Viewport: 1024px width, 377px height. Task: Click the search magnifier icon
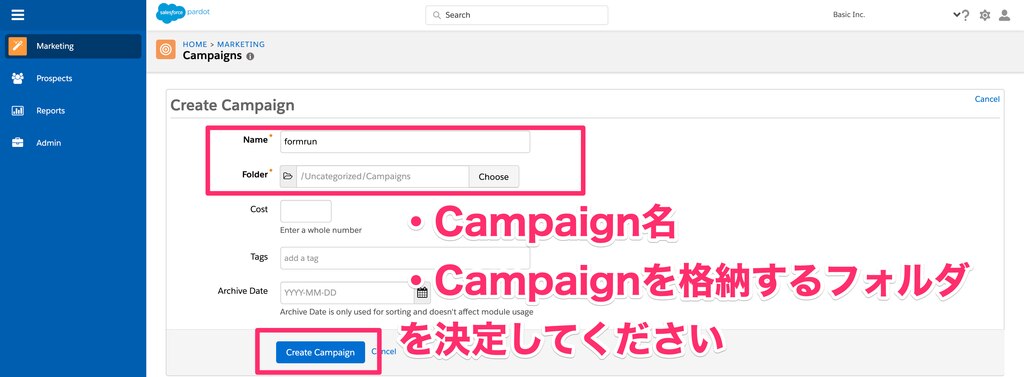[x=437, y=15]
